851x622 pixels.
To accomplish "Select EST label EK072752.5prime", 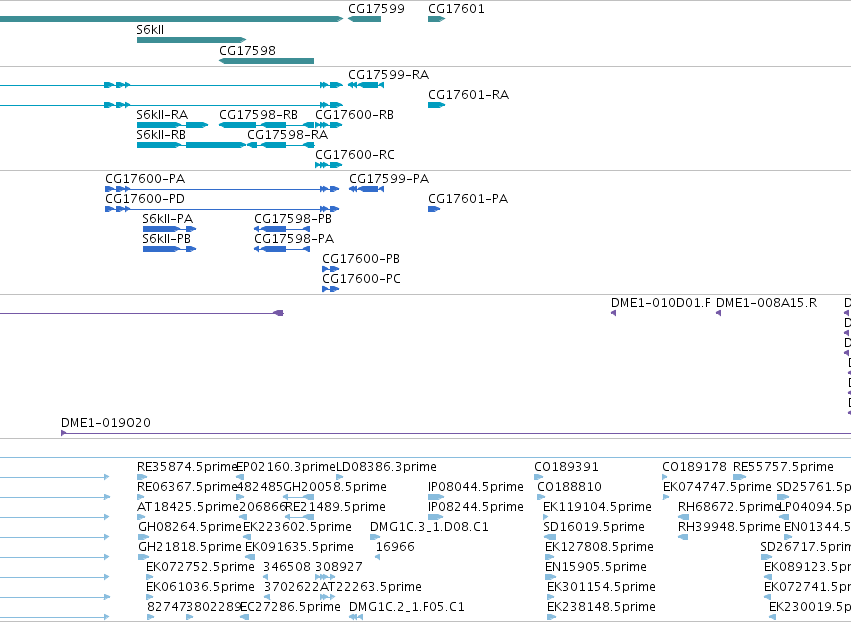I will point(200,567).
